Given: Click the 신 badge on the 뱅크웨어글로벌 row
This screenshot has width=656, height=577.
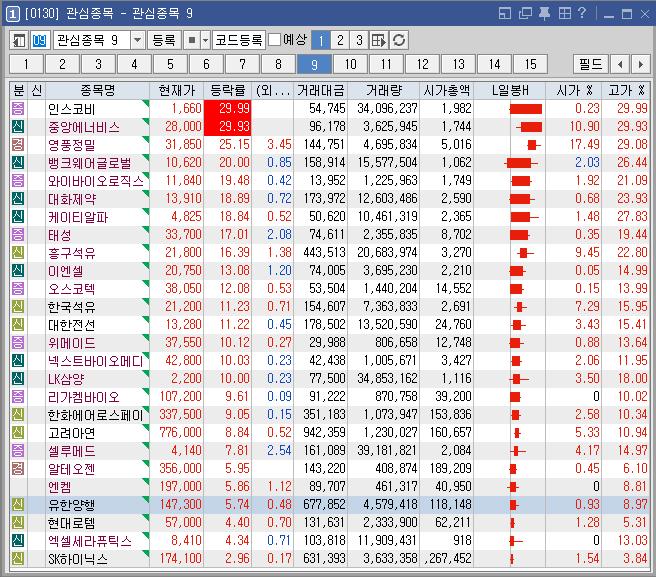Looking at the screenshot, I should (18, 162).
